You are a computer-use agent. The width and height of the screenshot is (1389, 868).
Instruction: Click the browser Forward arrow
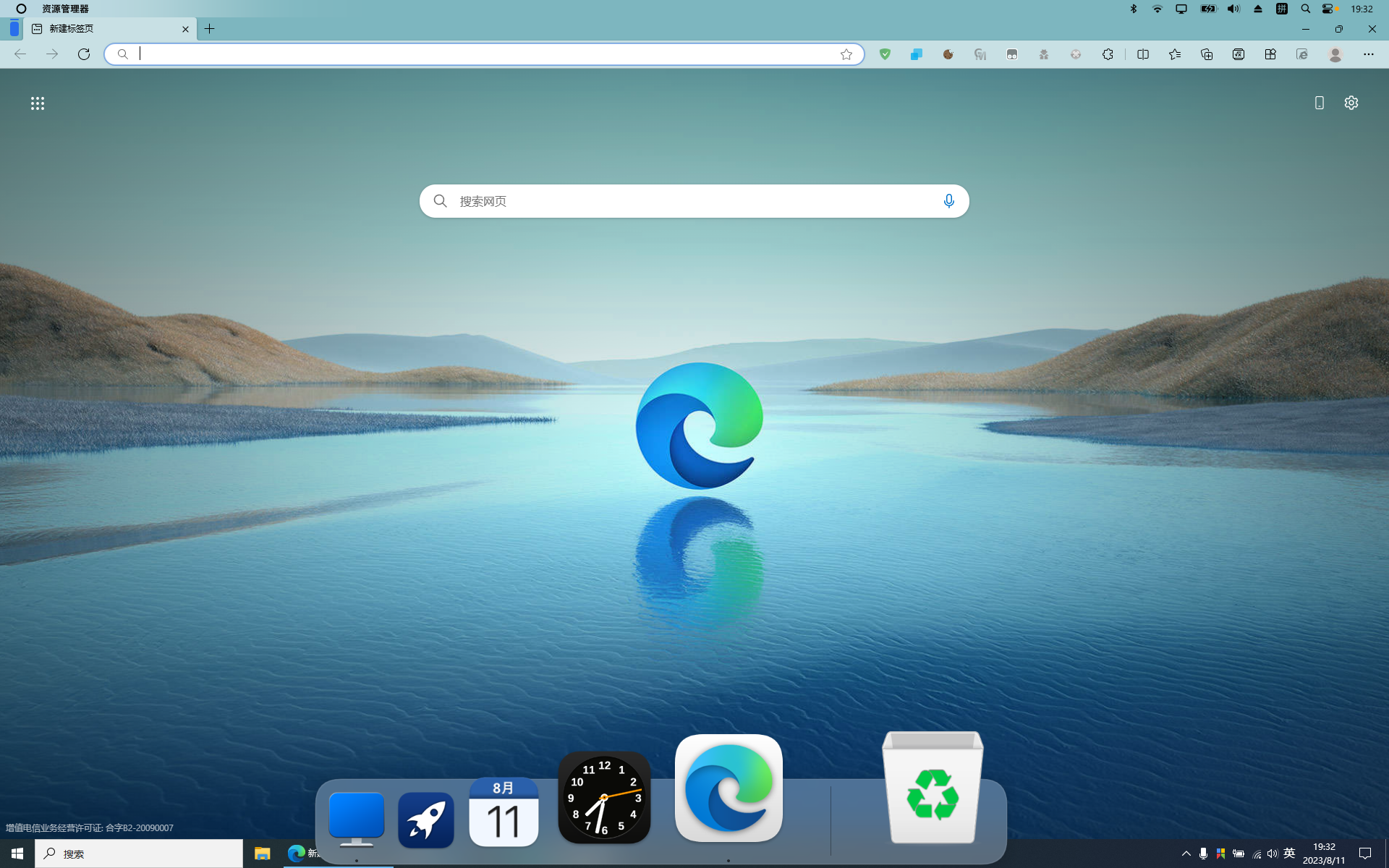coord(52,54)
